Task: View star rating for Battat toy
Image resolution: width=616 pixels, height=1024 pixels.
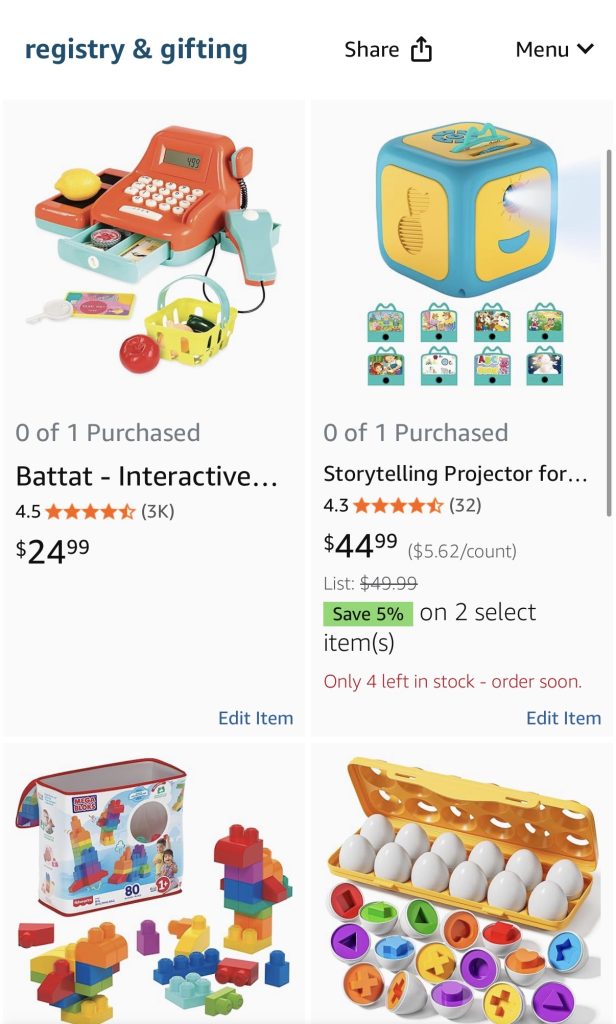Action: tap(90, 512)
